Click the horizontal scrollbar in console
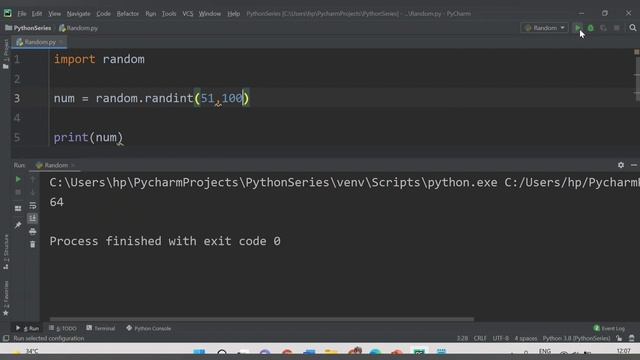 (262, 319)
